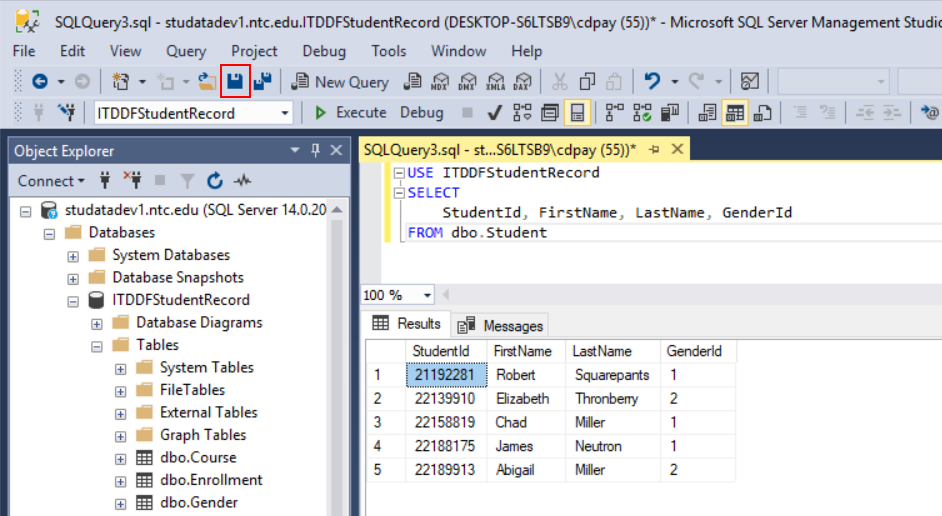The image size is (942, 516).
Task: Open the 100 % zoom dropdown
Action: pos(427,295)
